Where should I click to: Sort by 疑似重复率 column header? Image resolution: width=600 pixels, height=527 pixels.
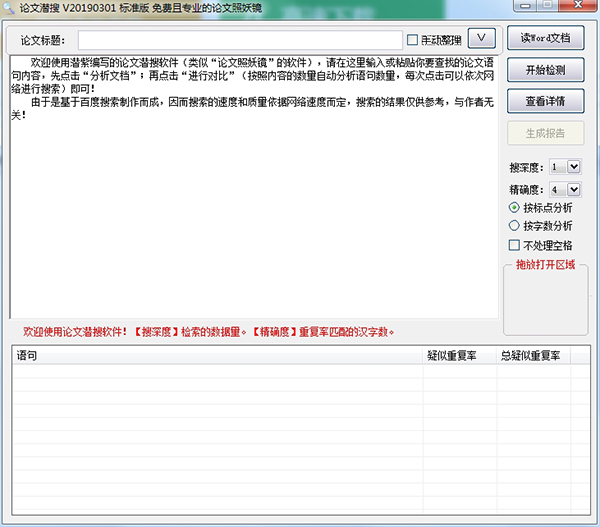coord(460,356)
